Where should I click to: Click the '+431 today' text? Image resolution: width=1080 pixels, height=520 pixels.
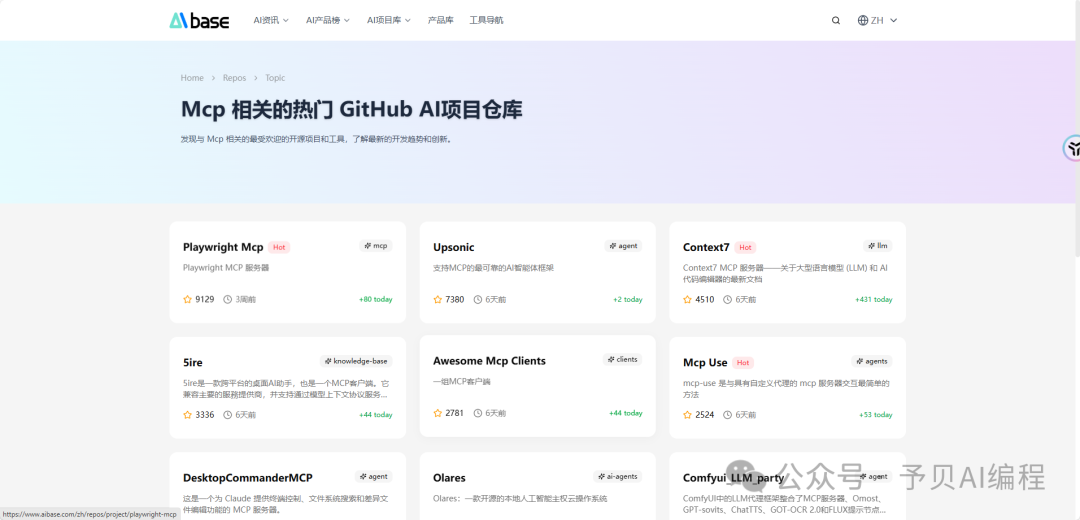pos(873,300)
